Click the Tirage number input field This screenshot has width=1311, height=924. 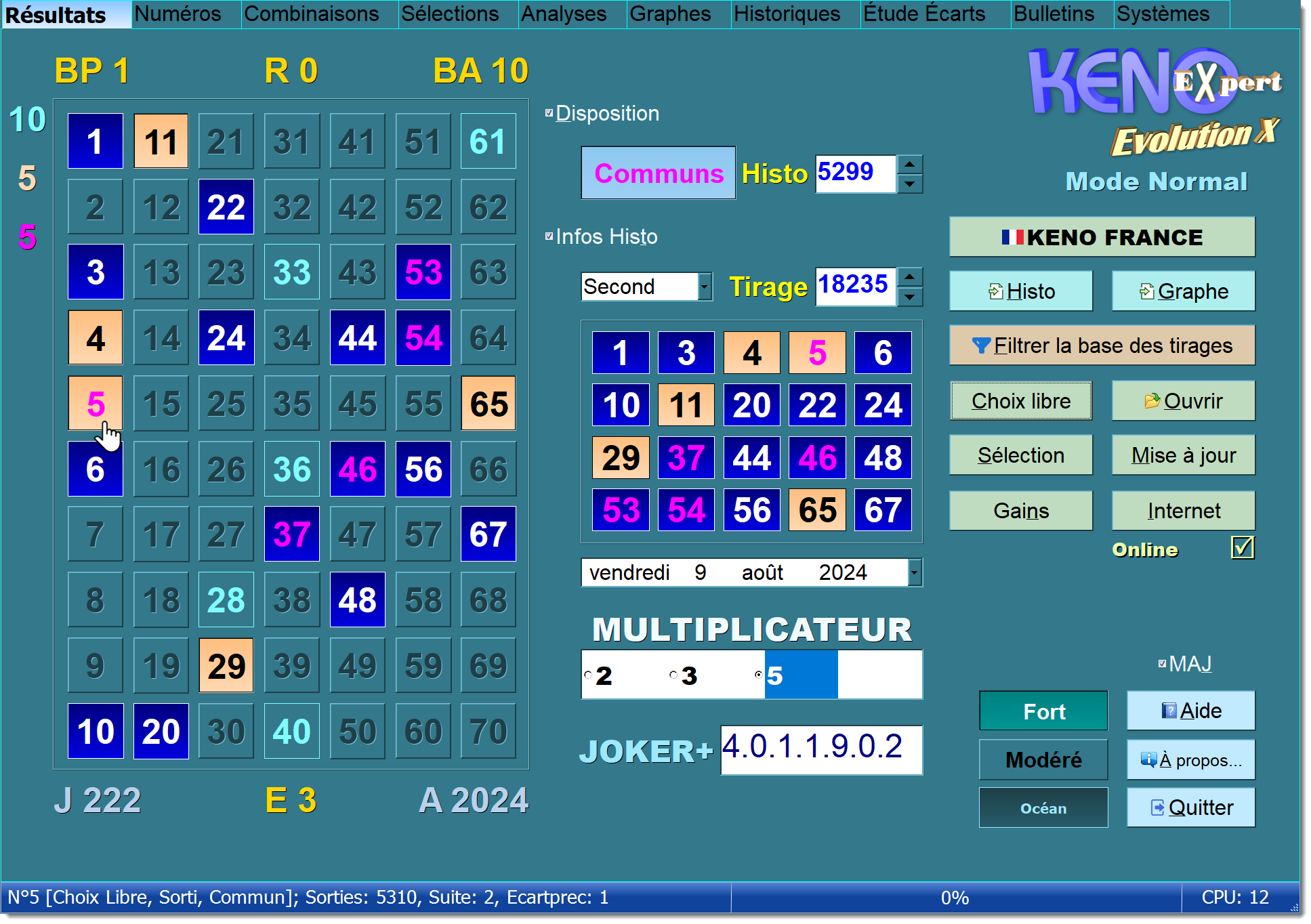click(856, 286)
